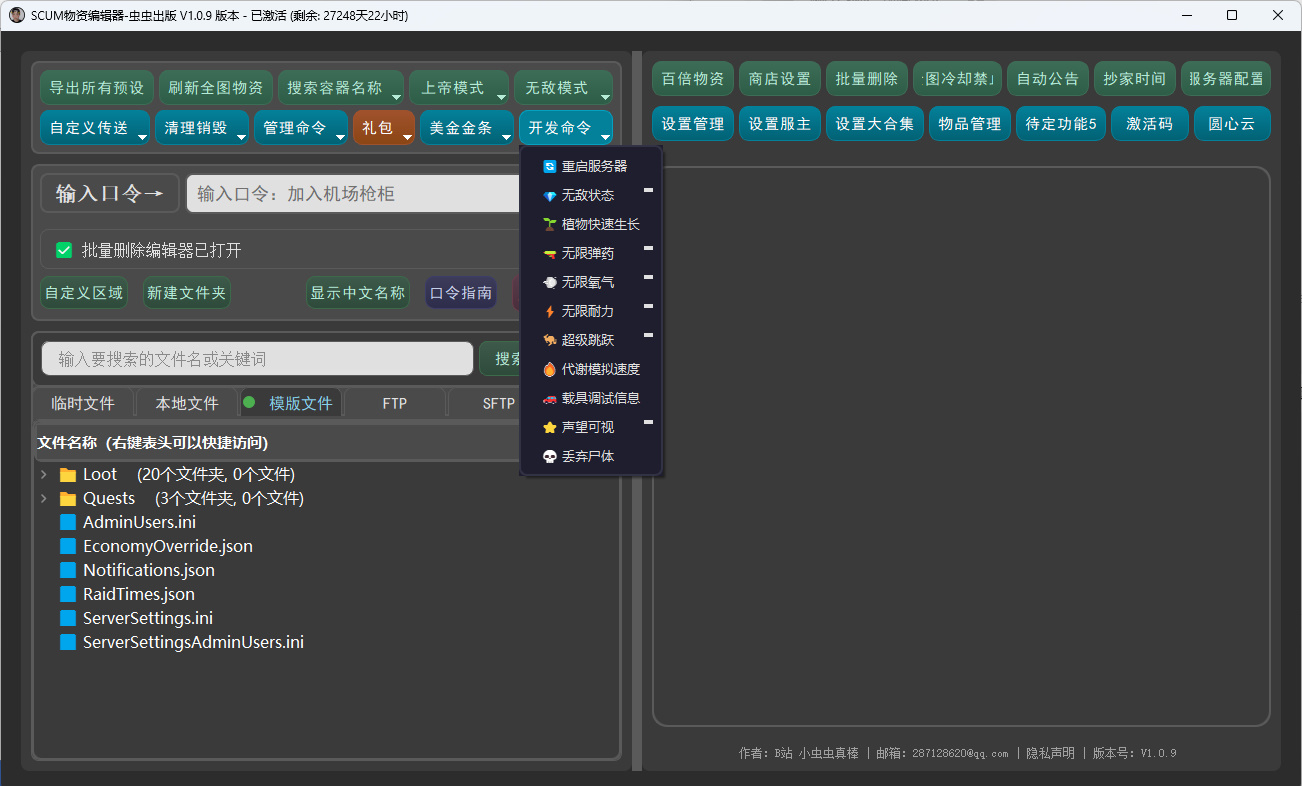1302x786 pixels.
Task: Toggle the 无限氧气 switch indicator
Action: (x=648, y=276)
